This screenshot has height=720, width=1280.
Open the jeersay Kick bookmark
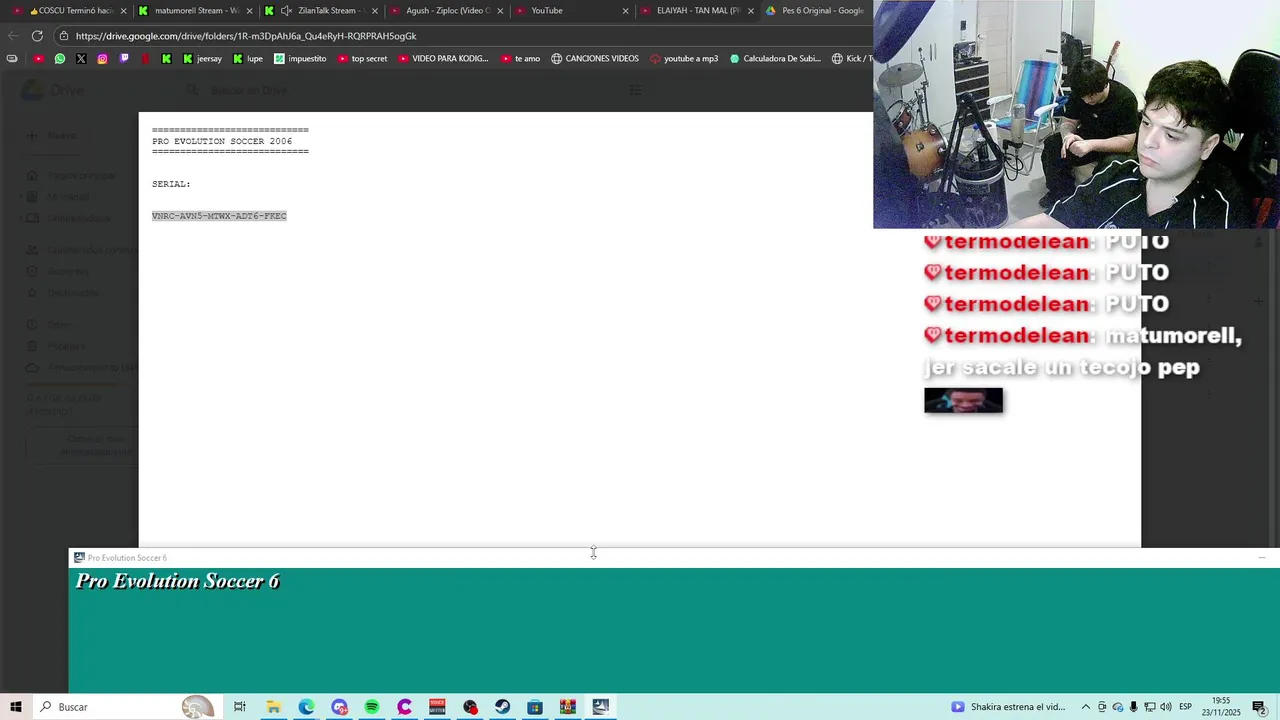pos(202,59)
